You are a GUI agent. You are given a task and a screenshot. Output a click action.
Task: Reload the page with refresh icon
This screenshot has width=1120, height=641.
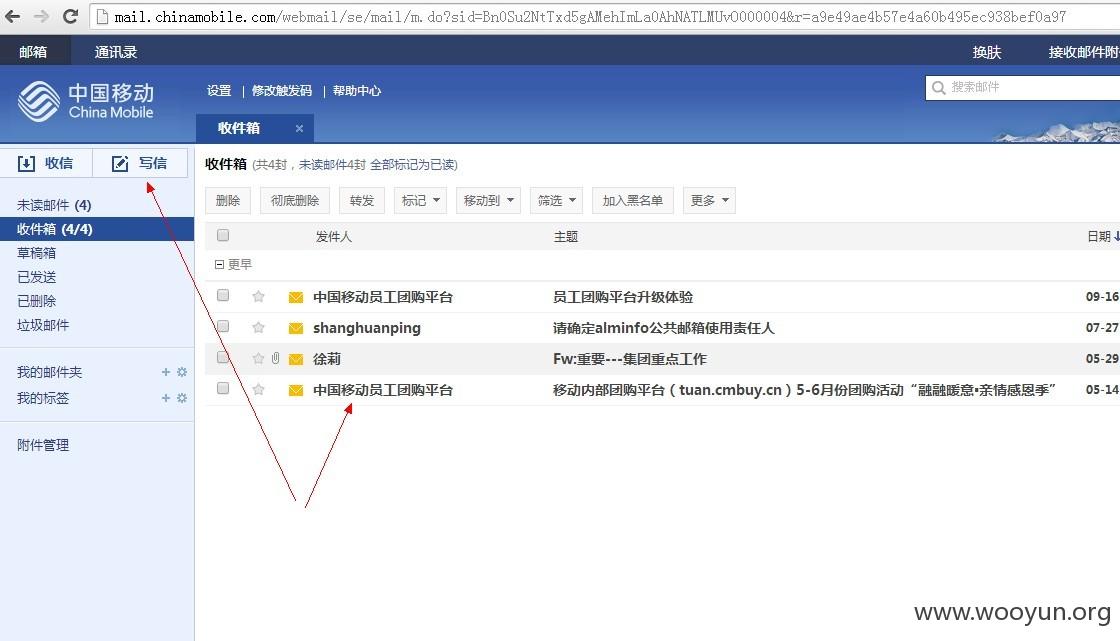pos(70,16)
